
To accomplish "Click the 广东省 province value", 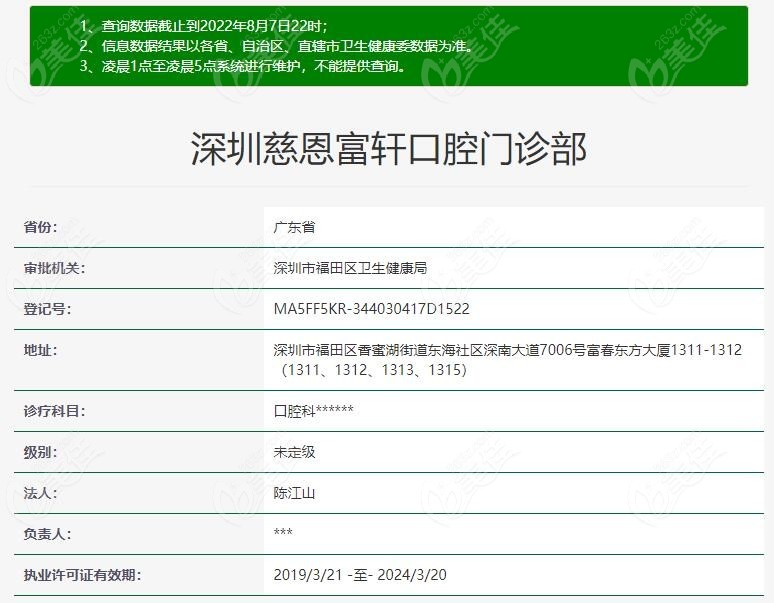I will pyautogui.click(x=294, y=227).
